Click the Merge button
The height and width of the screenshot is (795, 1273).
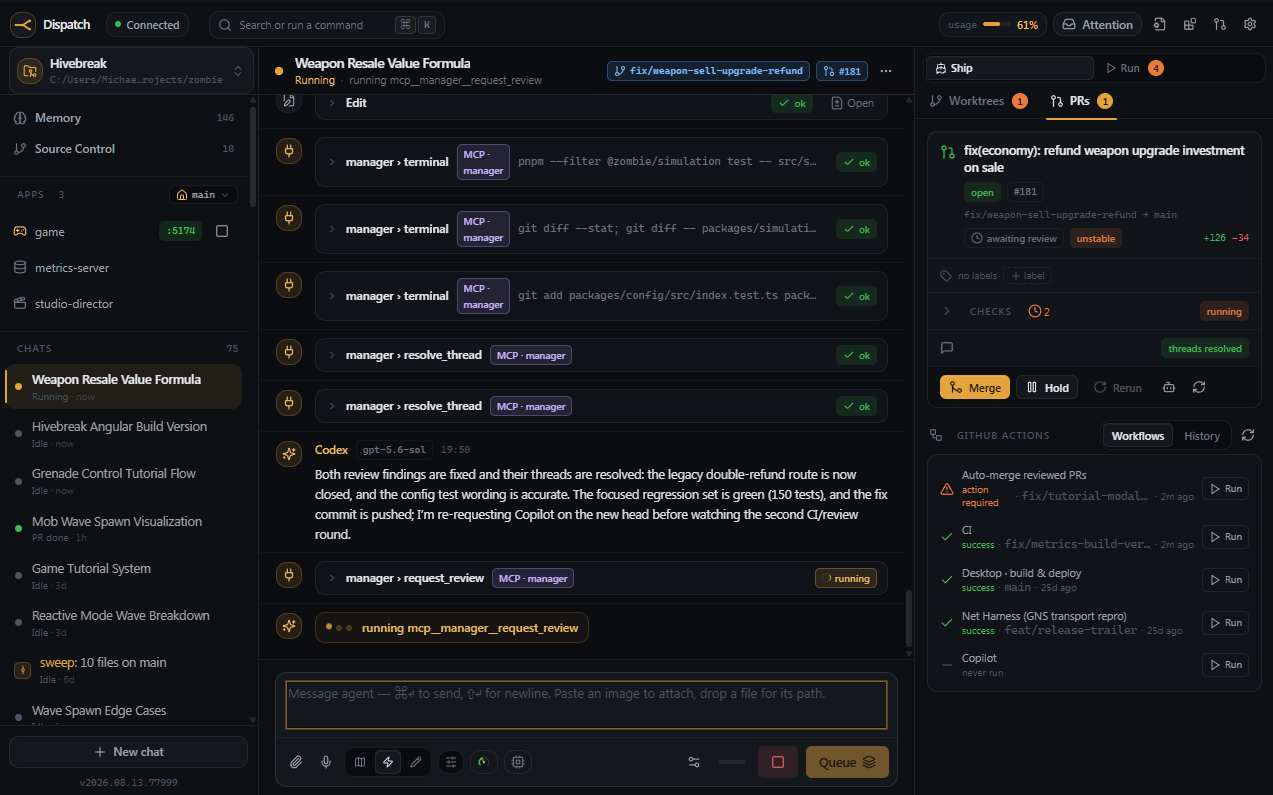click(975, 387)
